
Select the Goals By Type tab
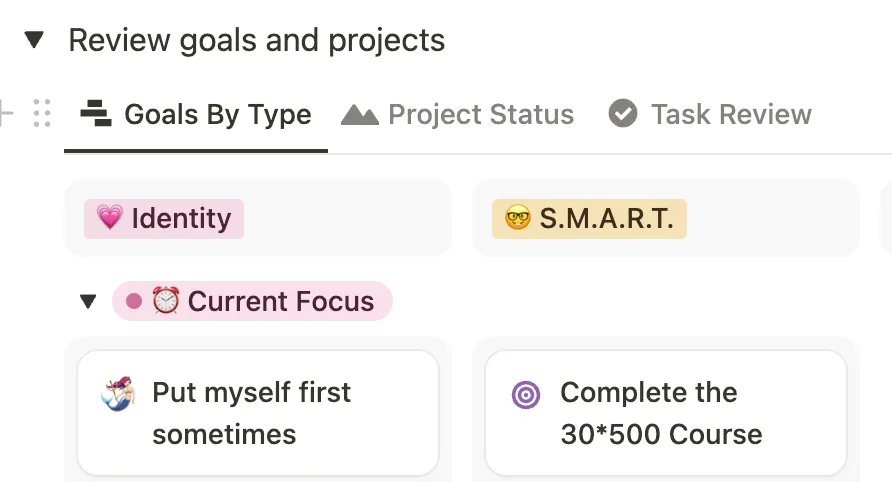click(217, 115)
